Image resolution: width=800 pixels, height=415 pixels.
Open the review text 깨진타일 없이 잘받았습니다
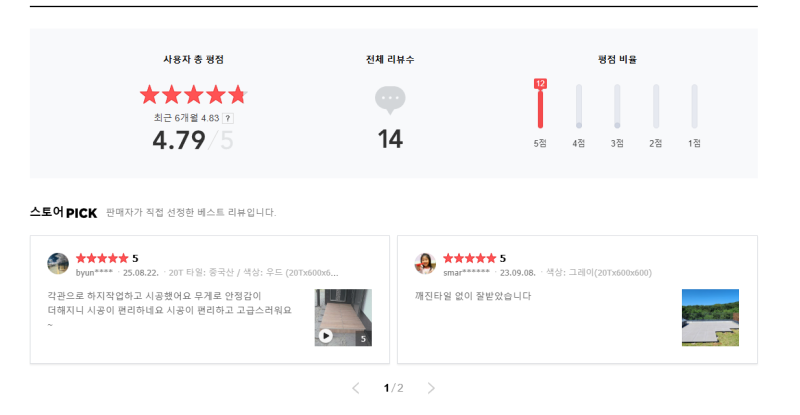pos(473,296)
